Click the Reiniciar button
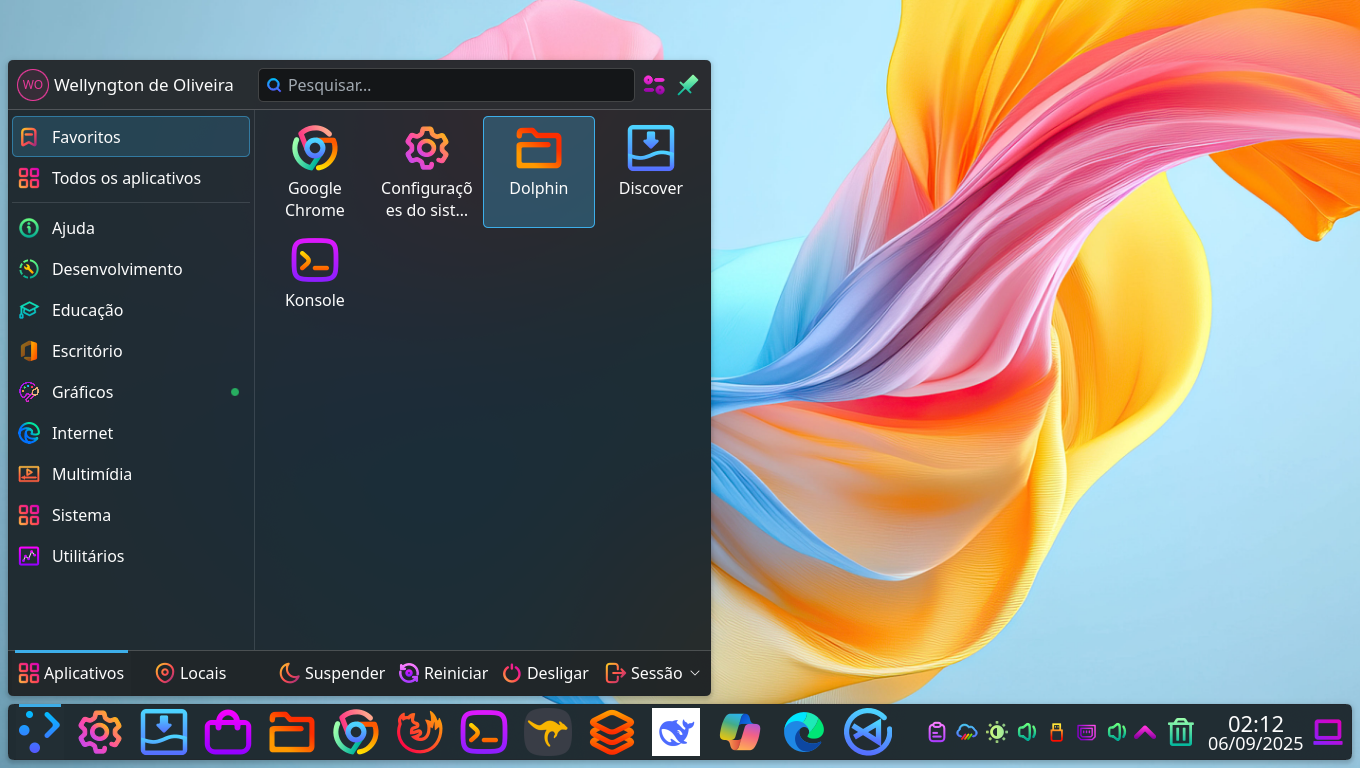This screenshot has width=1360, height=768. pyautogui.click(x=443, y=673)
